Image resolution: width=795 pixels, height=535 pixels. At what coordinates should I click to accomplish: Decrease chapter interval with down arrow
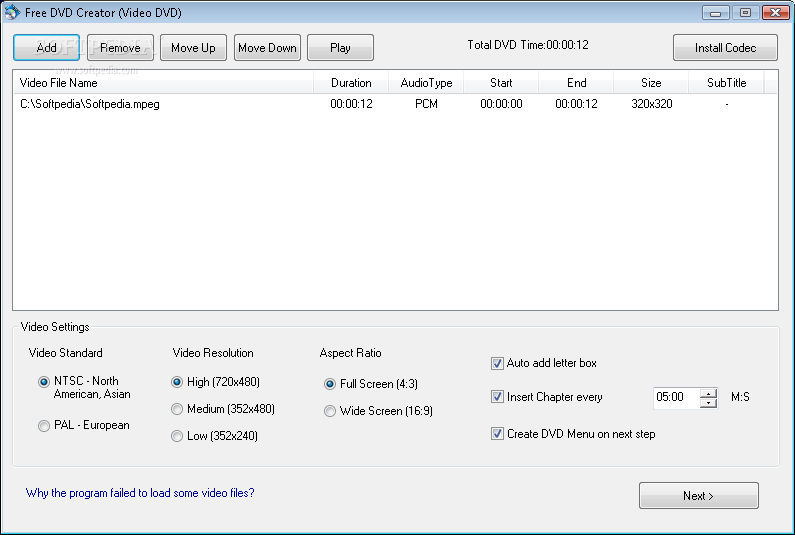(708, 403)
